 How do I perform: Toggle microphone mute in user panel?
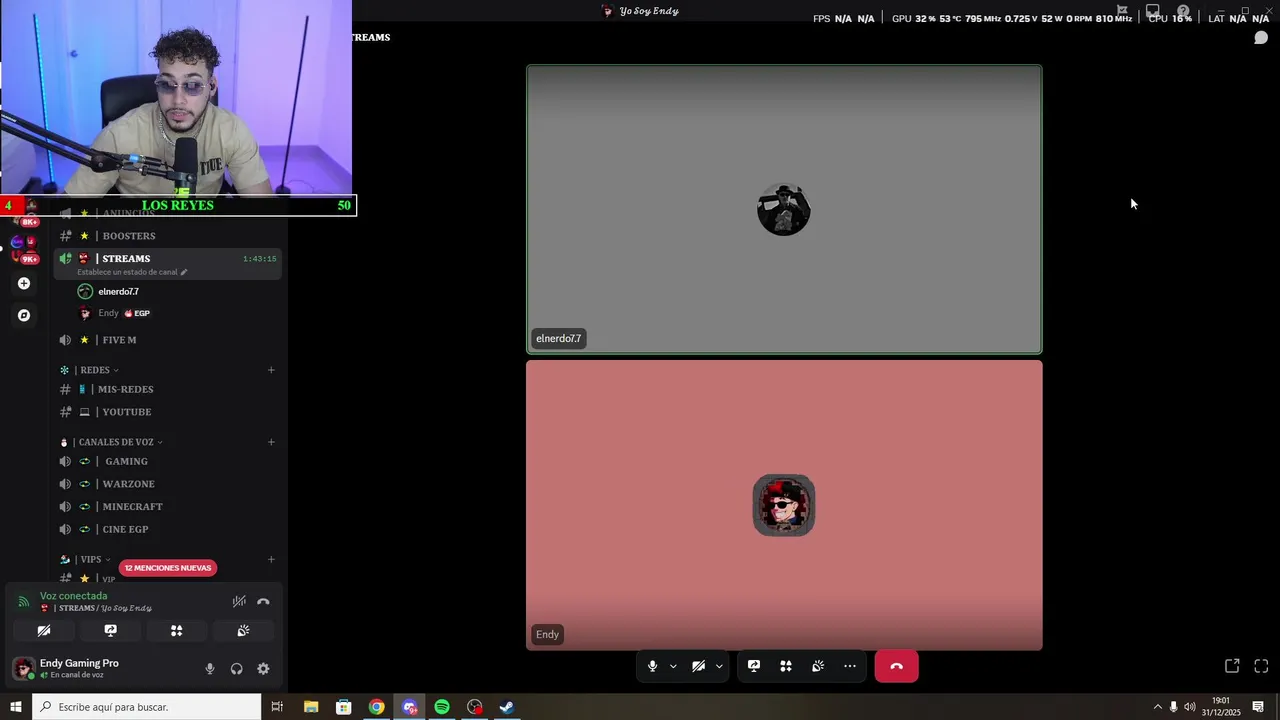[x=210, y=669]
